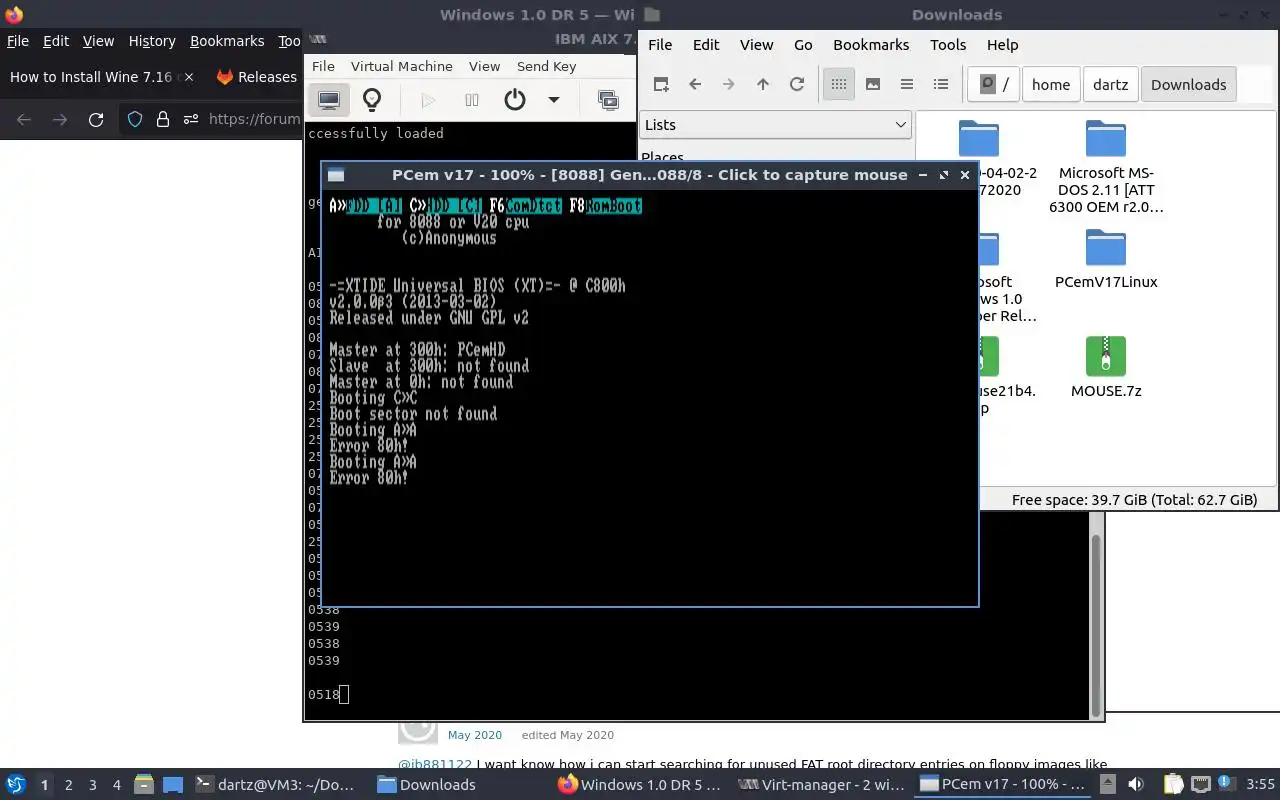This screenshot has height=800, width=1280.
Task: Open the Virtual Machine menu
Action: [x=401, y=66]
